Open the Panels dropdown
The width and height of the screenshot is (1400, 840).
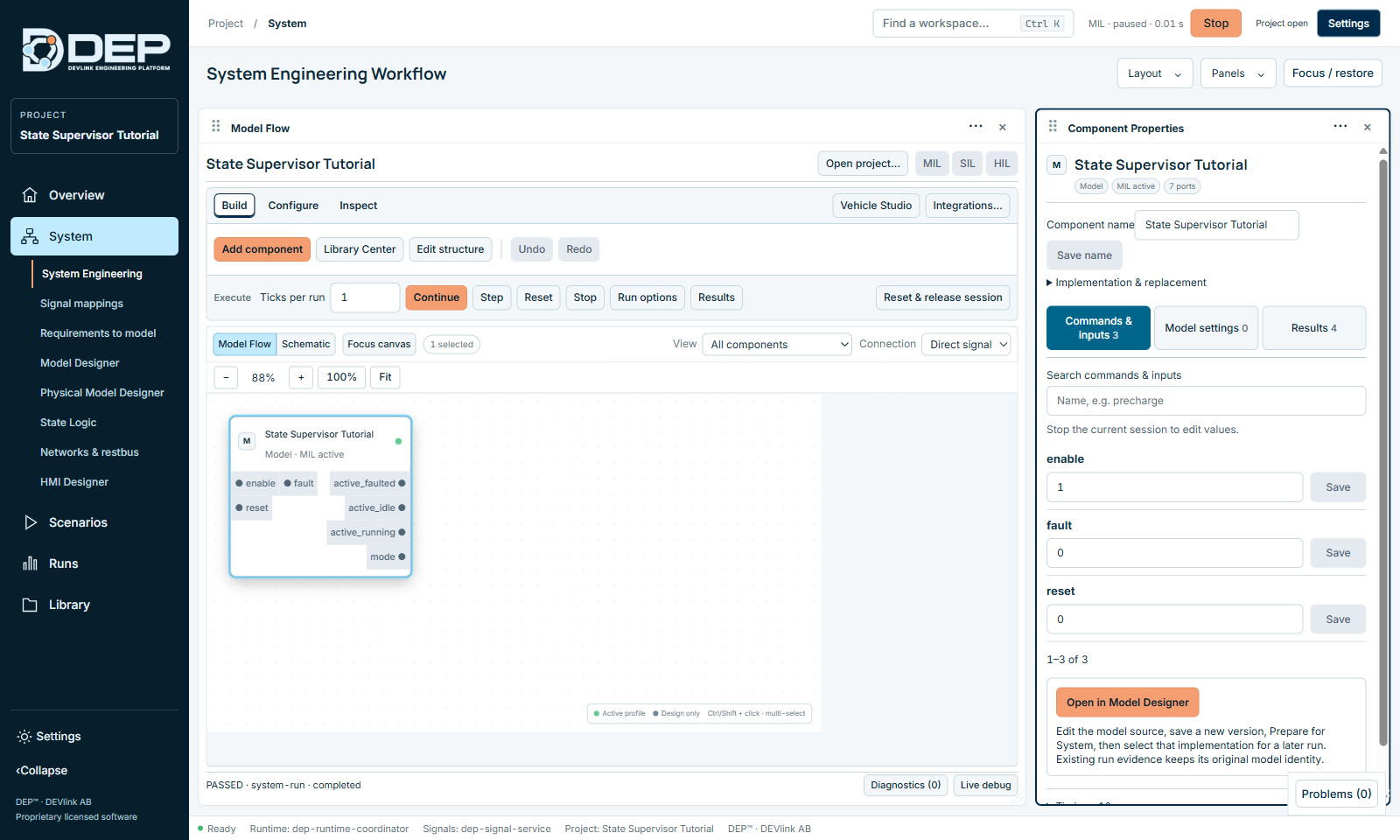coord(1238,73)
